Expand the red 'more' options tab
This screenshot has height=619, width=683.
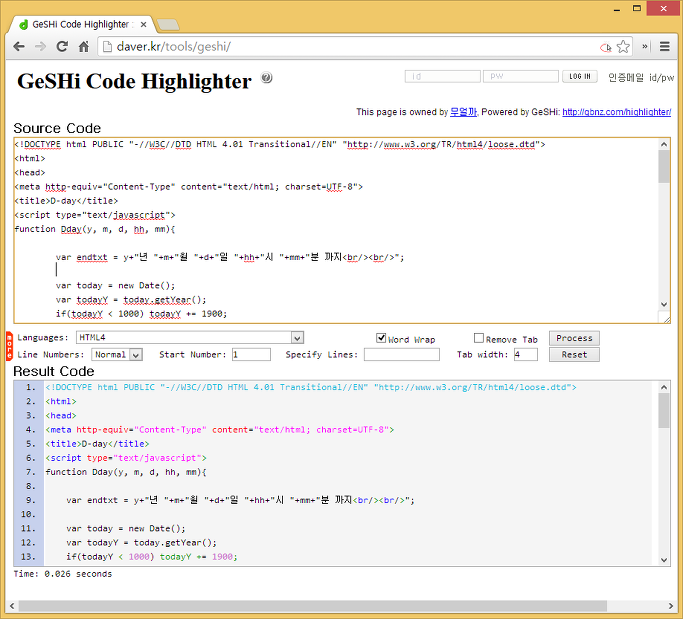pyautogui.click(x=9, y=346)
